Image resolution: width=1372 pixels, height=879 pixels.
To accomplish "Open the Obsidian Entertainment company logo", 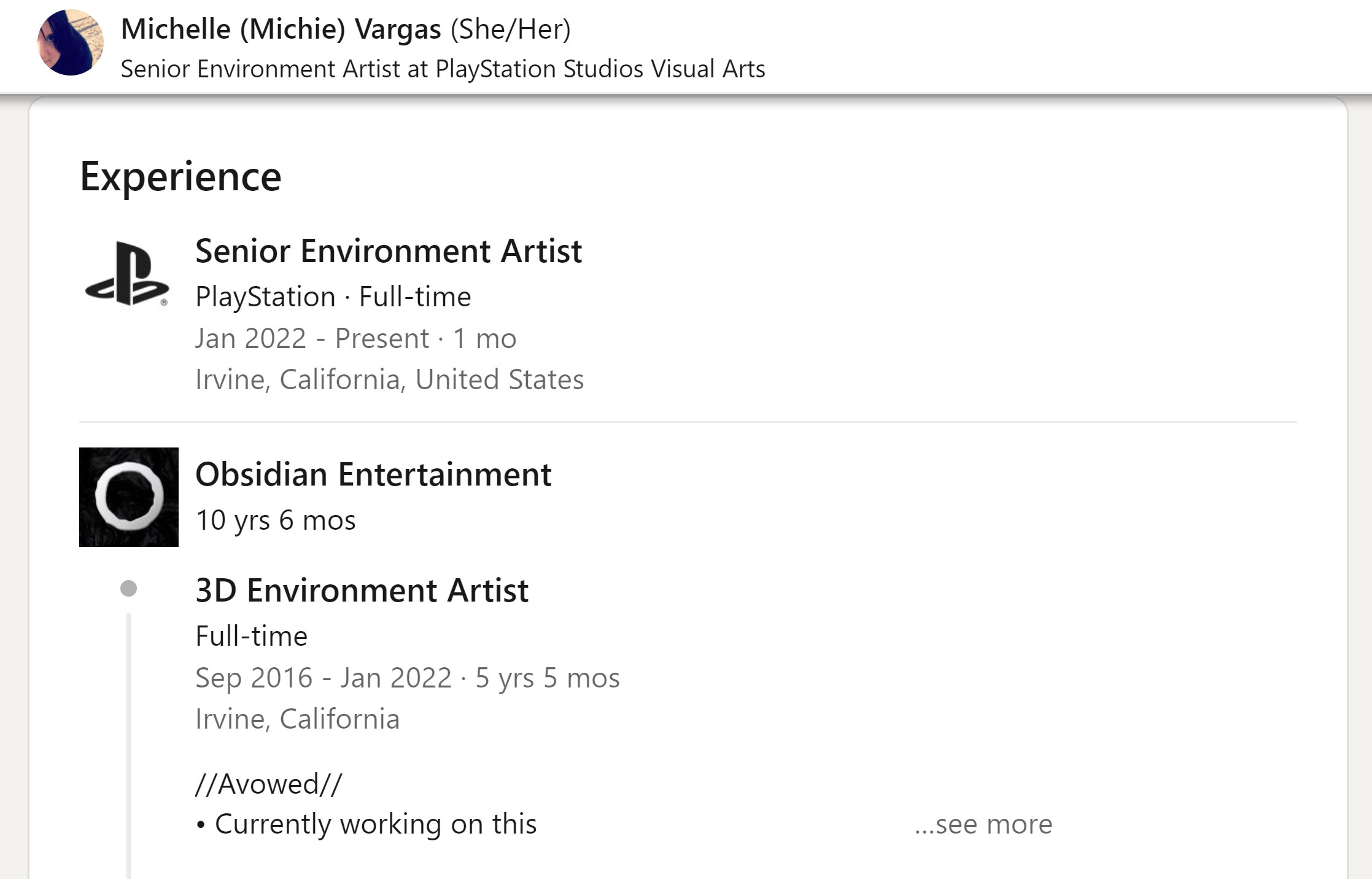I will [129, 497].
